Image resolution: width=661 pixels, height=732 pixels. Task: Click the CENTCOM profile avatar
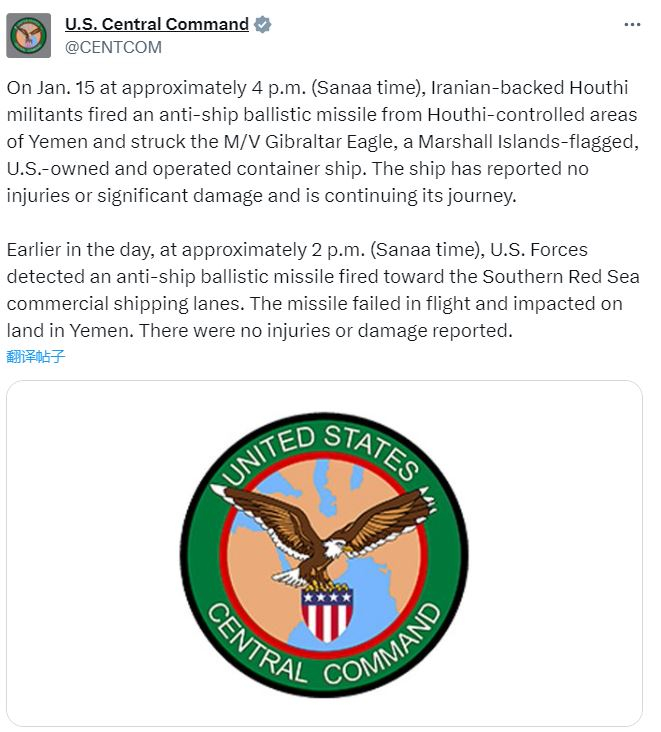point(29,36)
